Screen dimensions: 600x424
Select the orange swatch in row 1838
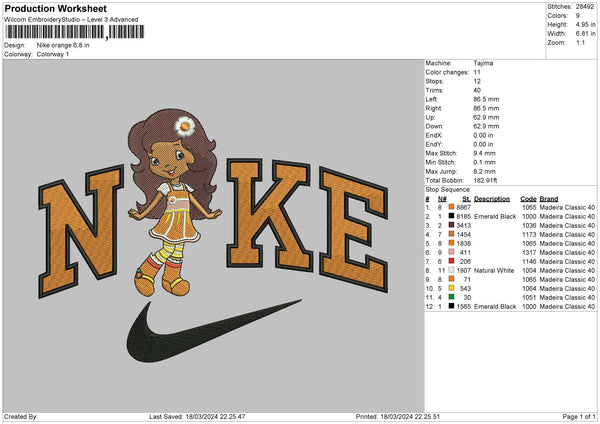point(452,243)
